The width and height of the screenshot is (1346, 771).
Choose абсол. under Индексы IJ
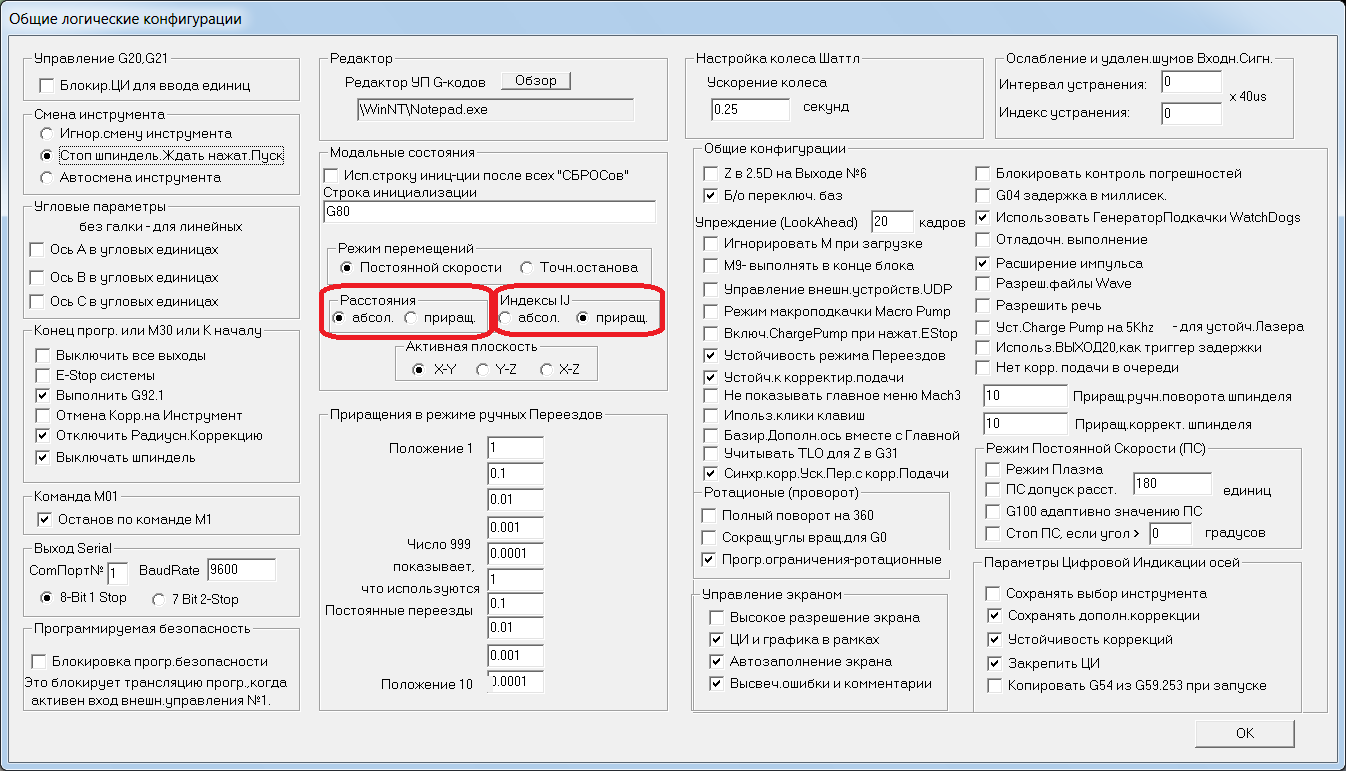pos(506,318)
